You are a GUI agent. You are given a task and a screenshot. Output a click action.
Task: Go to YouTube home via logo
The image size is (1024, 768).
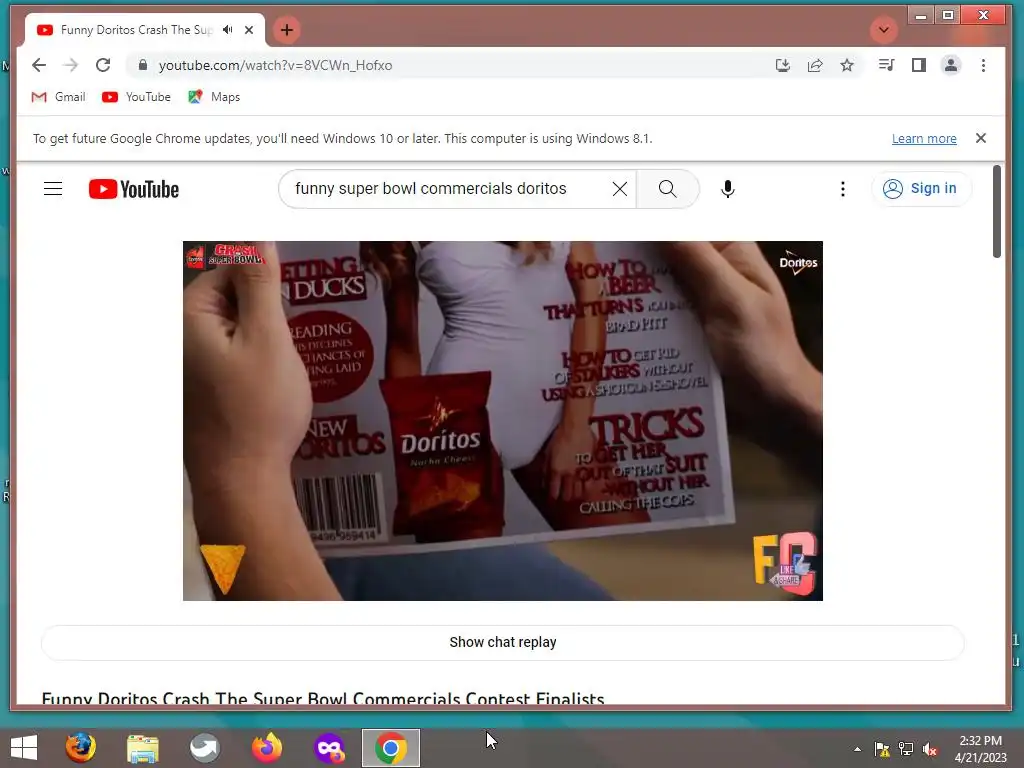pos(134,189)
